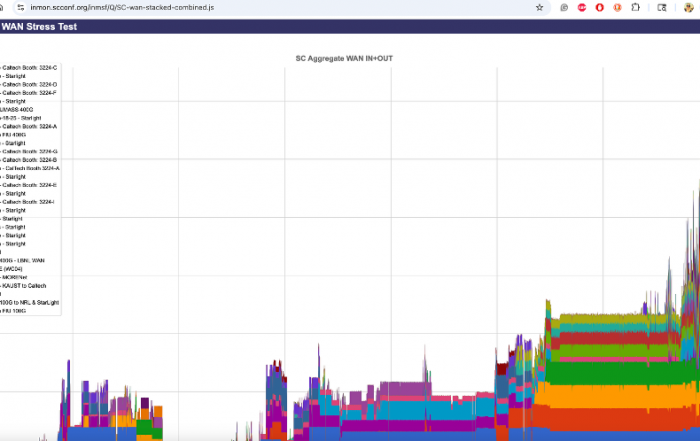
Task: Click the gray circular extension icon
Action: click(x=565, y=7)
